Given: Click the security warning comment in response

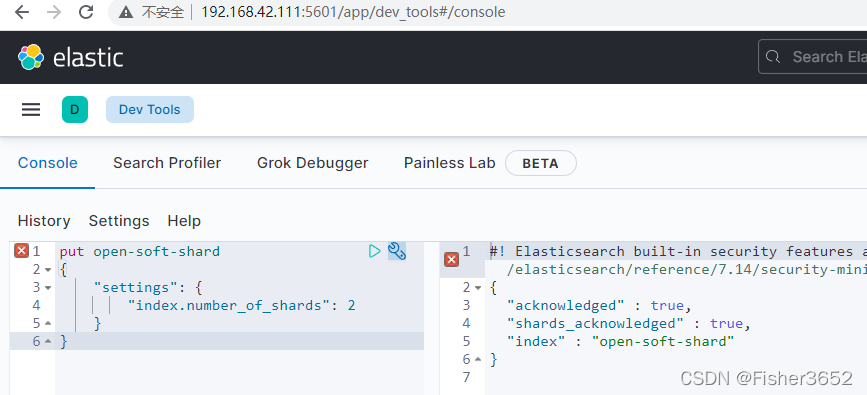Looking at the screenshot, I should click(678, 251).
